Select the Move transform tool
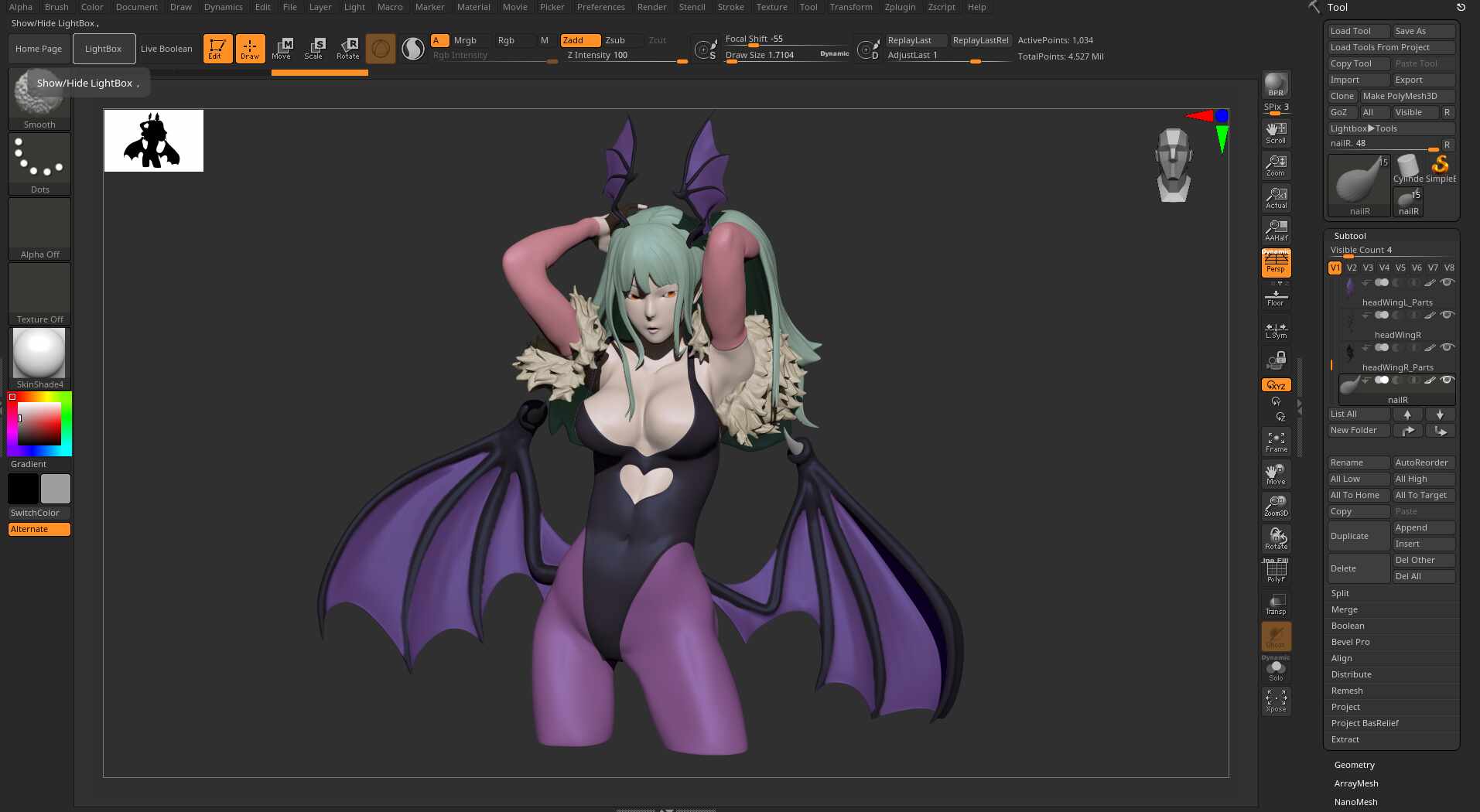The width and height of the screenshot is (1480, 812). [x=282, y=48]
